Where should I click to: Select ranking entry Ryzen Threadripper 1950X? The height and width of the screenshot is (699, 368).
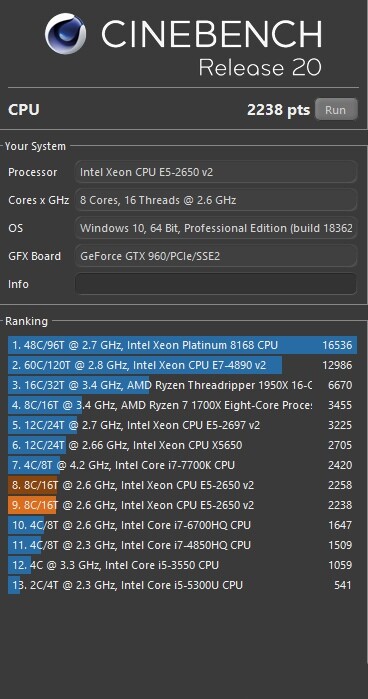pos(182,385)
